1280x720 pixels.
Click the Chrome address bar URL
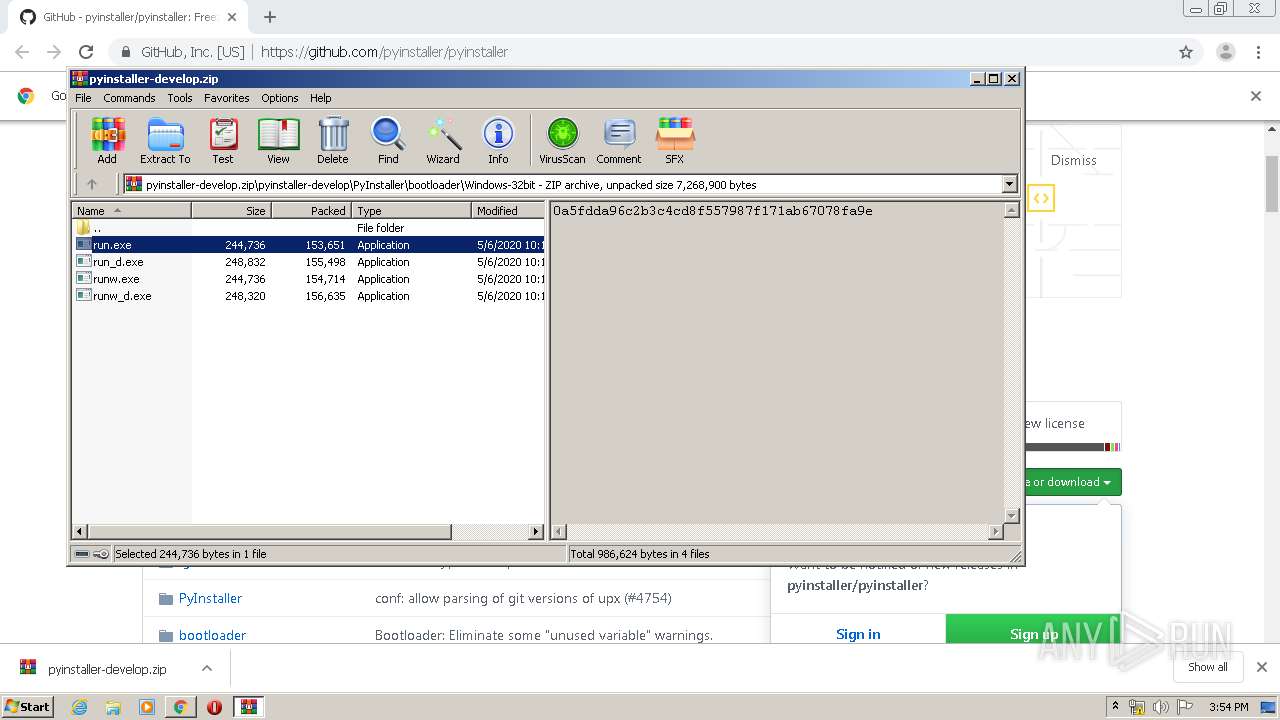coord(384,52)
